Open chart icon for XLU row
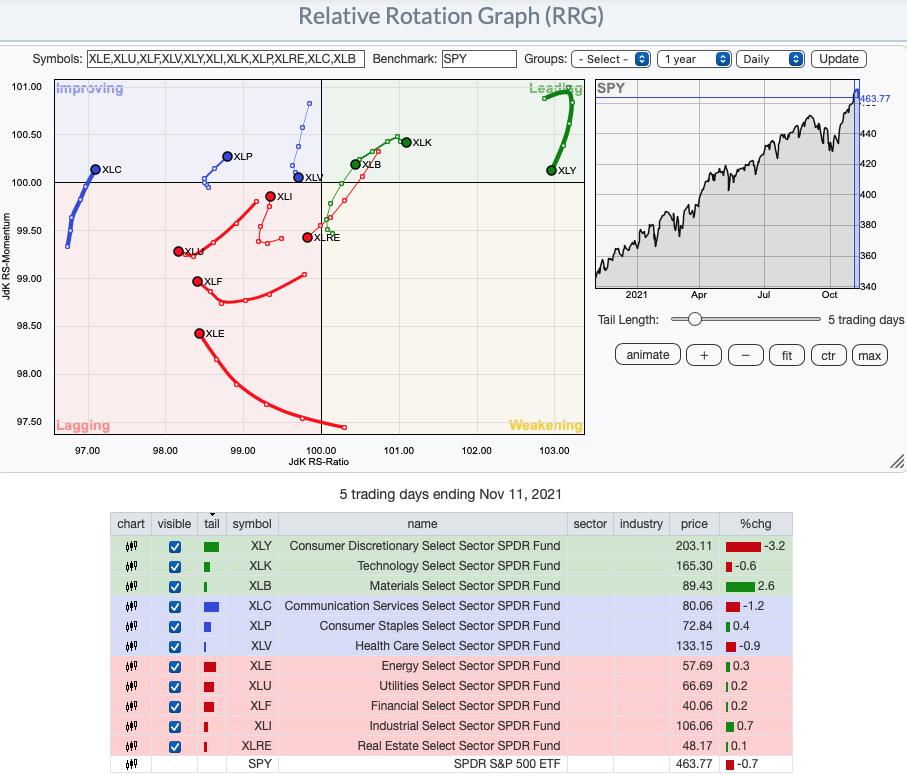Viewport: 907px width, 775px height. (131, 686)
